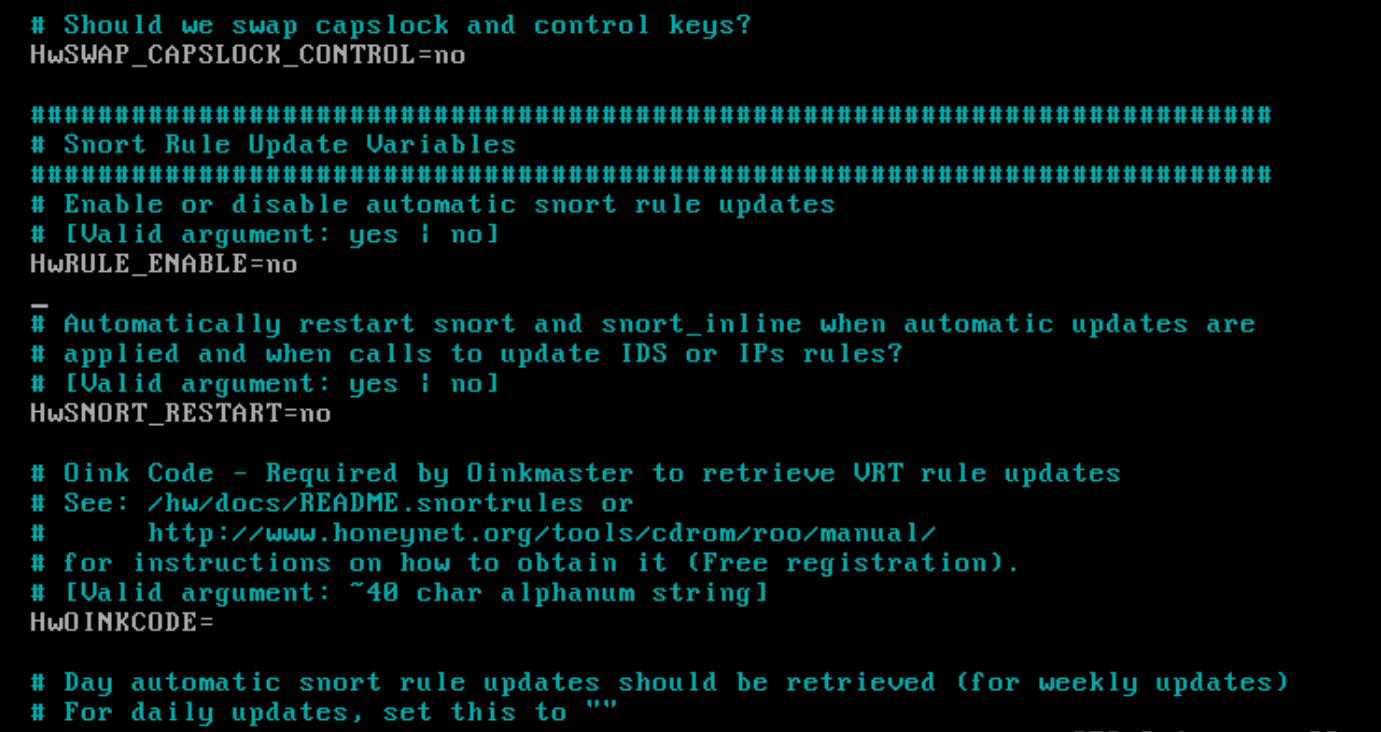1381x732 pixels.
Task: Click the underscore cursor on blank line
Action: point(39,297)
